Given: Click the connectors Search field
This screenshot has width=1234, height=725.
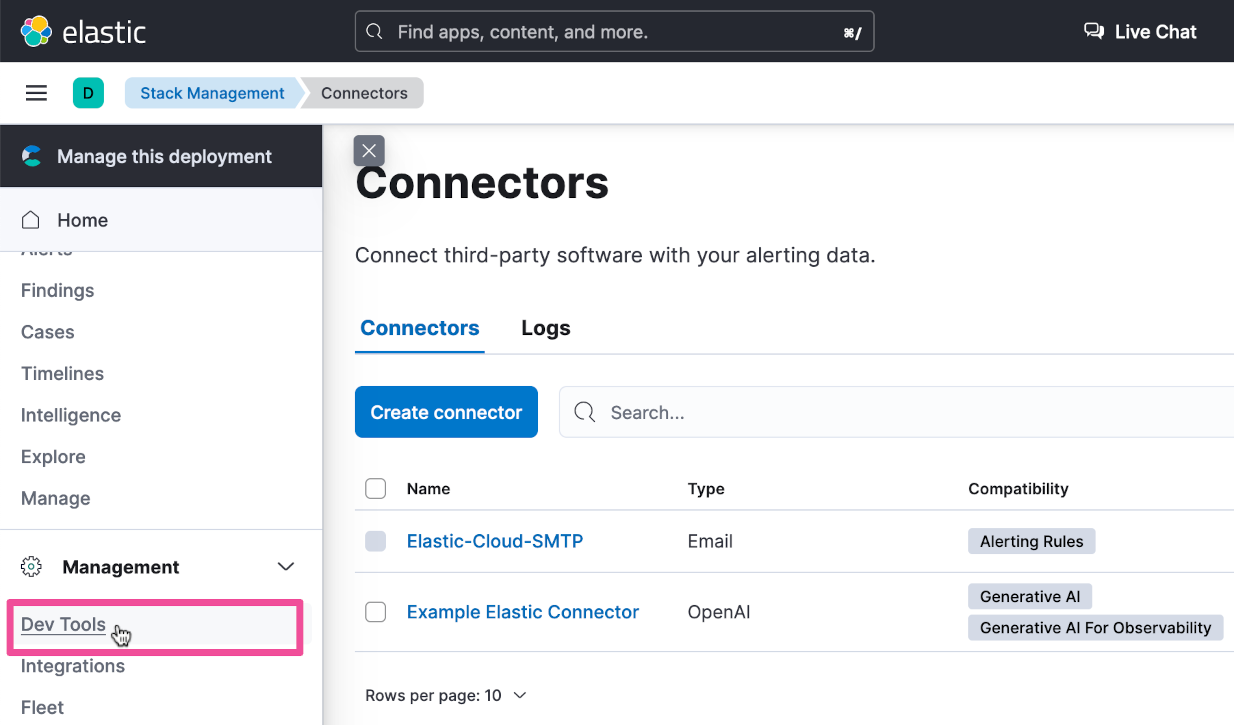Looking at the screenshot, I should (900, 412).
